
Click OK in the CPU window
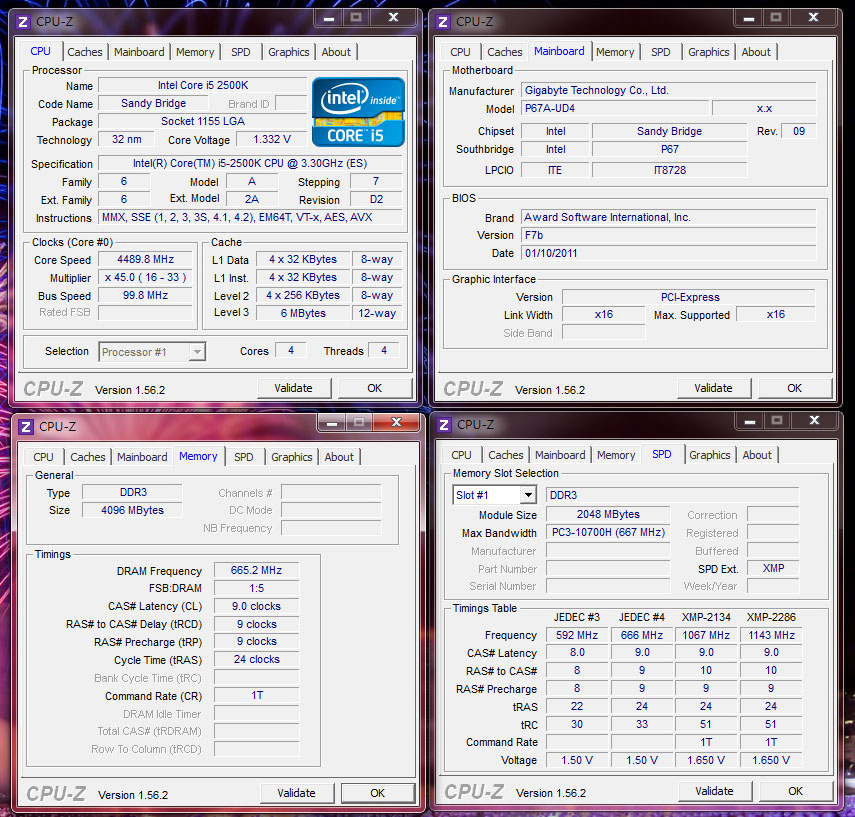[375, 388]
